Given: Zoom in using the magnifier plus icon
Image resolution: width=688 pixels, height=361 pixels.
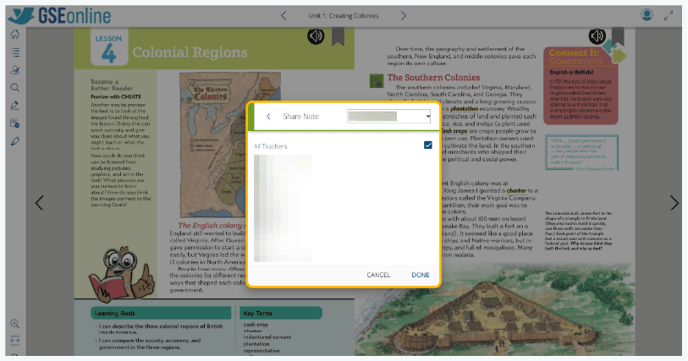Looking at the screenshot, I should coord(15,324).
